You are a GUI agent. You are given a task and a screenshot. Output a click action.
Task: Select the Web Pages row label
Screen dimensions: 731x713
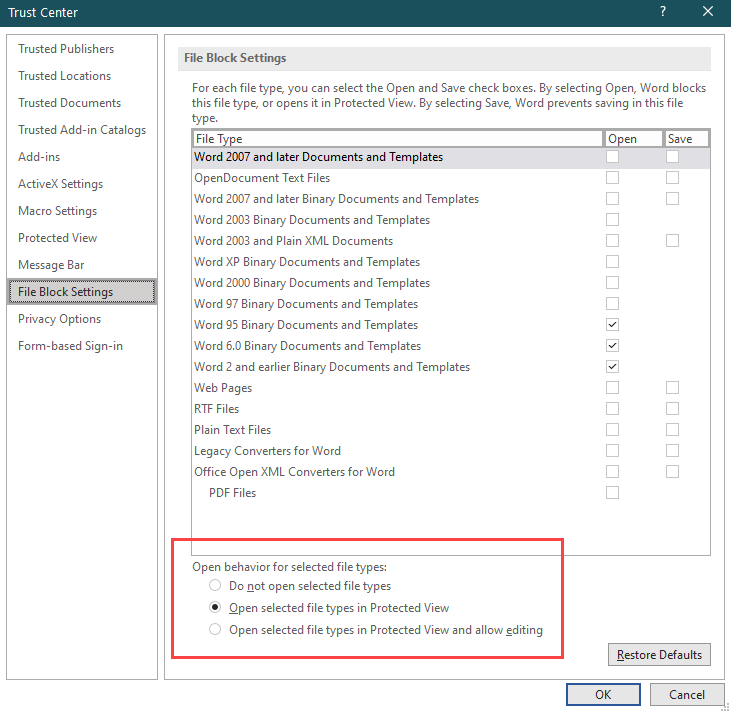point(223,388)
